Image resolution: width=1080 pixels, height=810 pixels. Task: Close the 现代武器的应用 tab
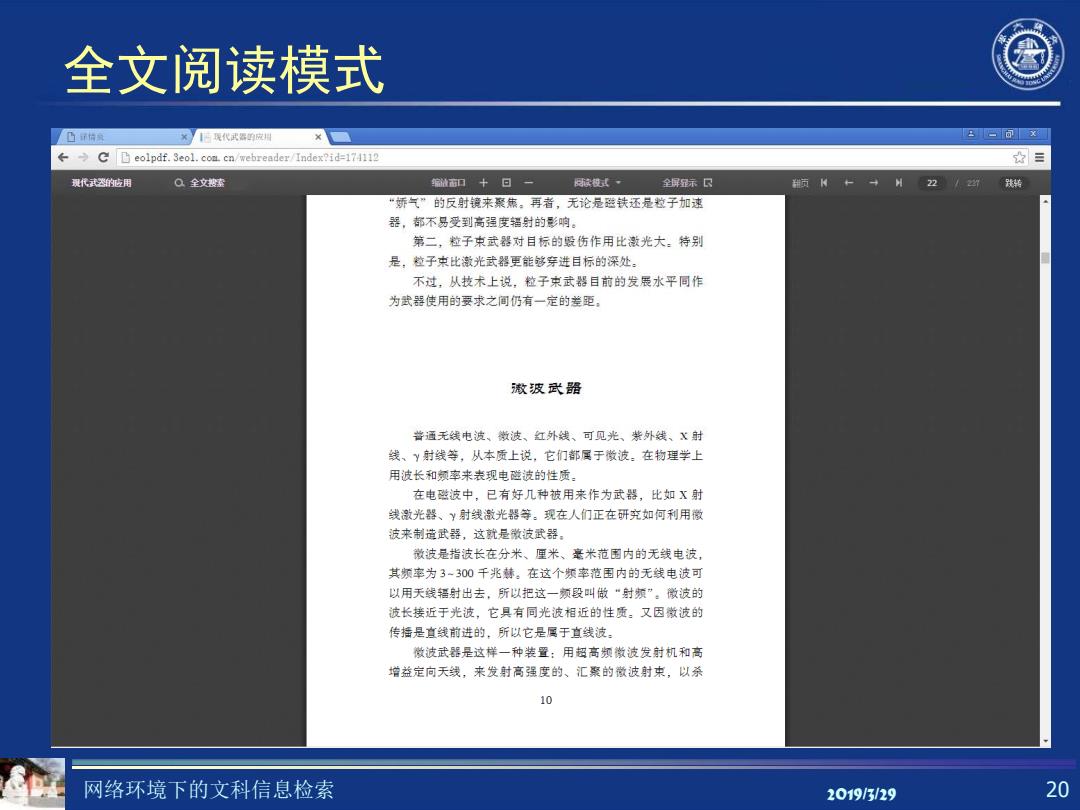coord(318,137)
